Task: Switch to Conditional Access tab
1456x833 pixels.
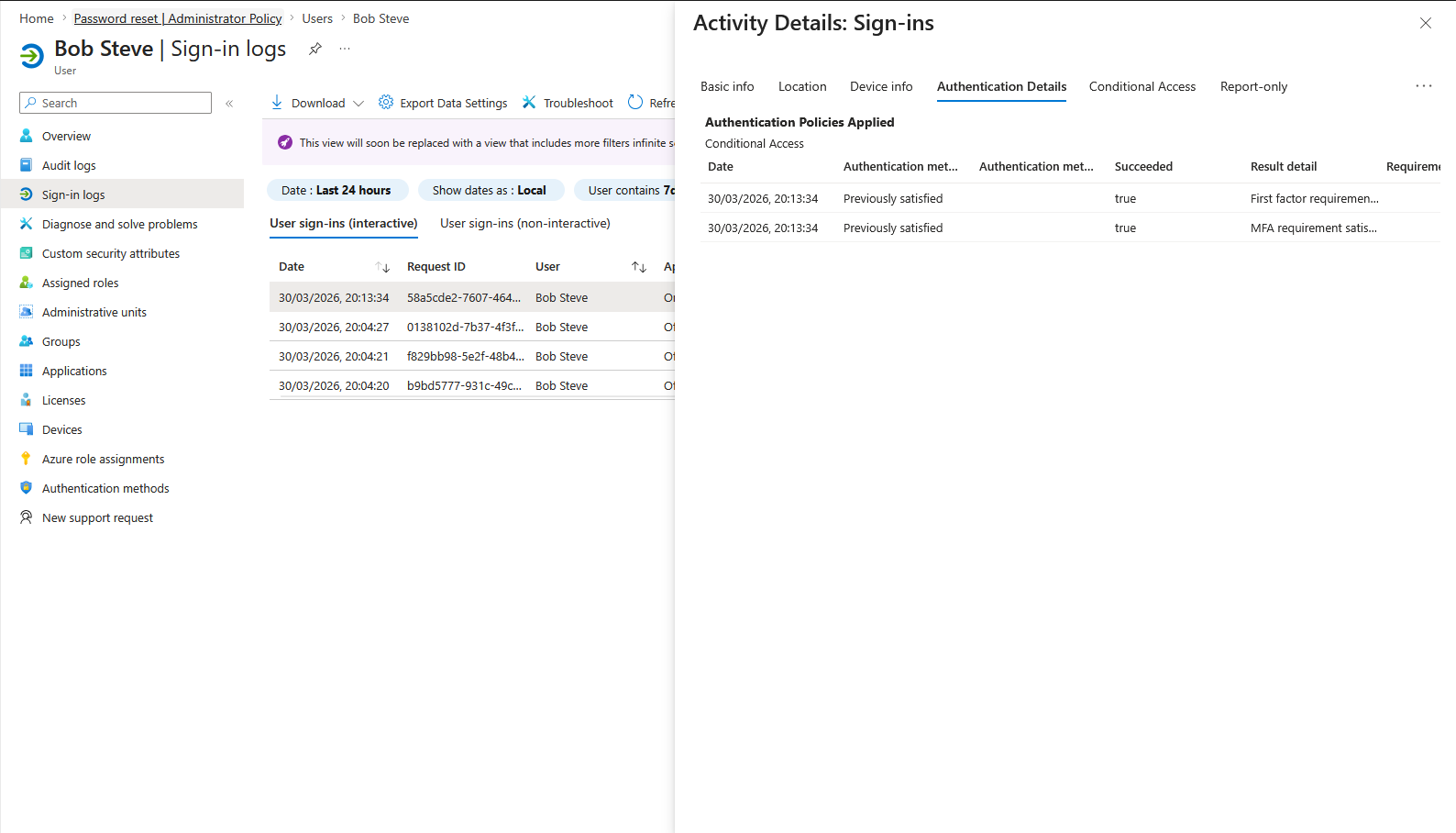Action: pos(1142,87)
